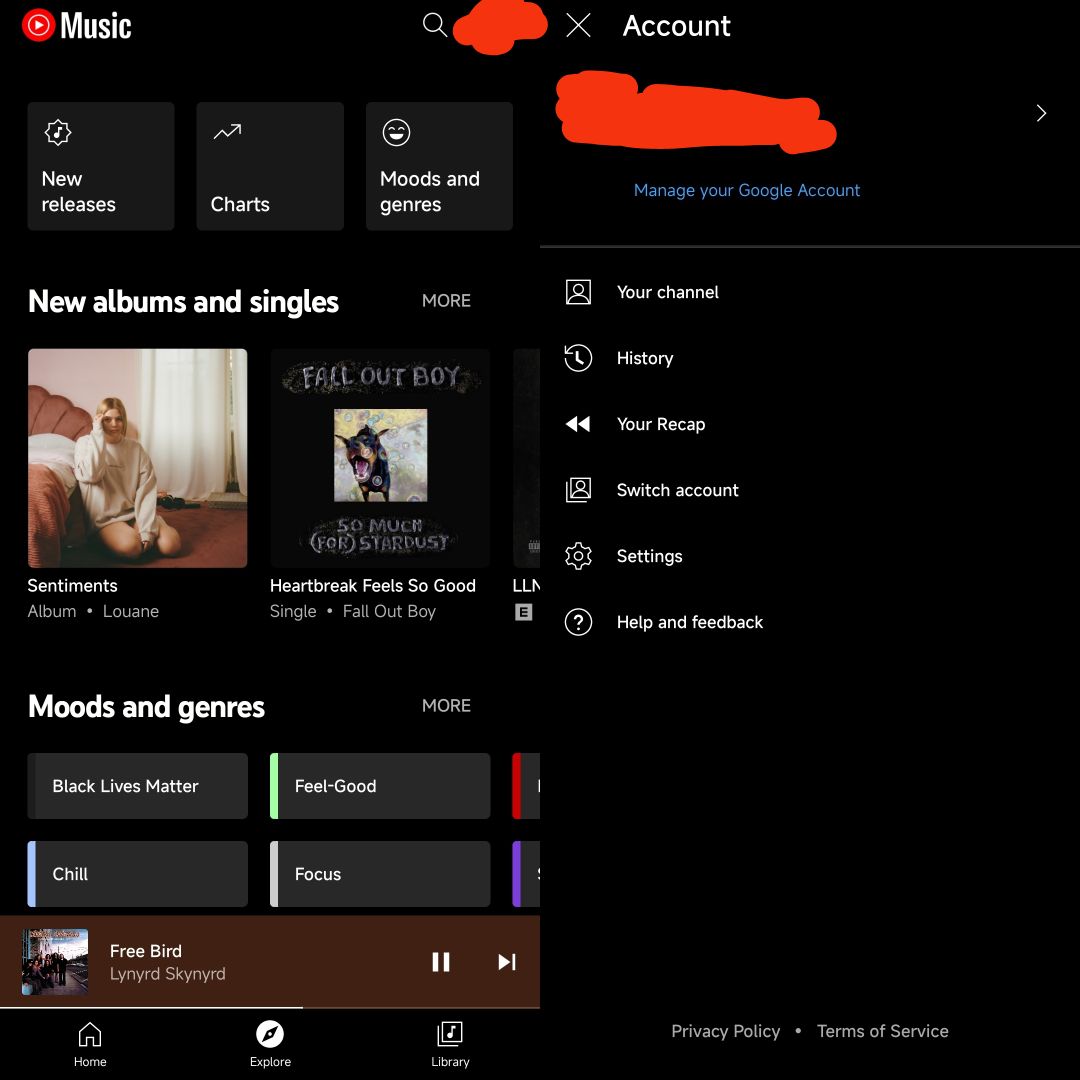This screenshot has height=1080, width=1080.
Task: Click the Free Bird song title
Action: tap(146, 951)
